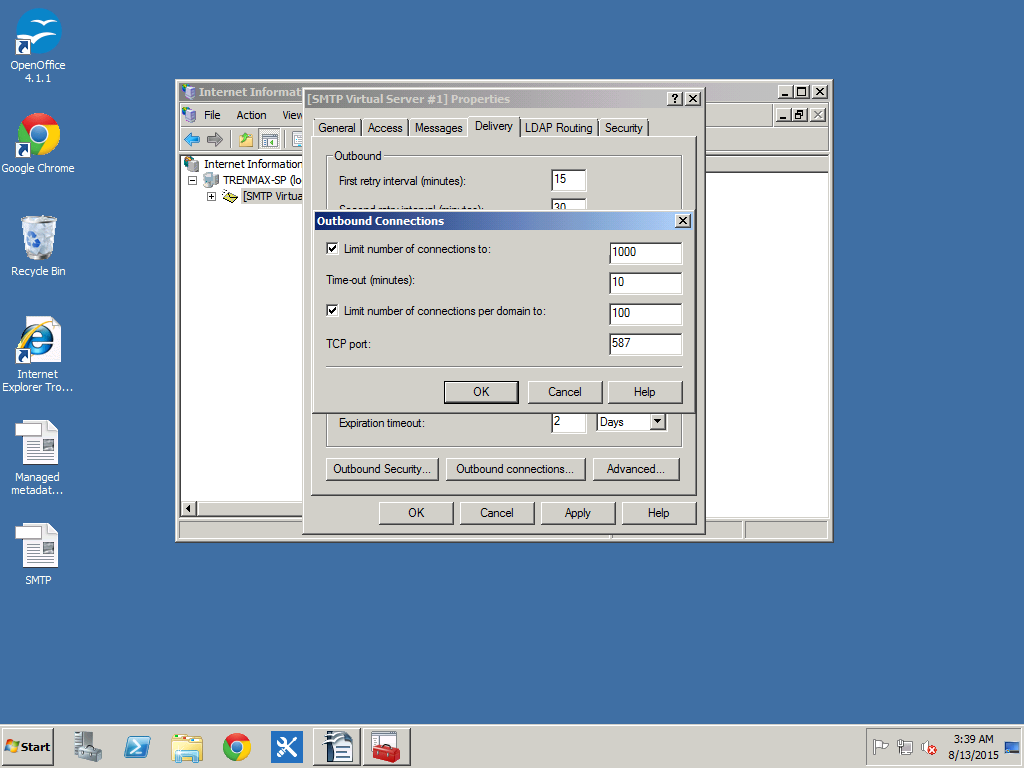Select Internet Explorer Troubleshooting shortcut
Screen dimensions: 1024x768
[37, 355]
